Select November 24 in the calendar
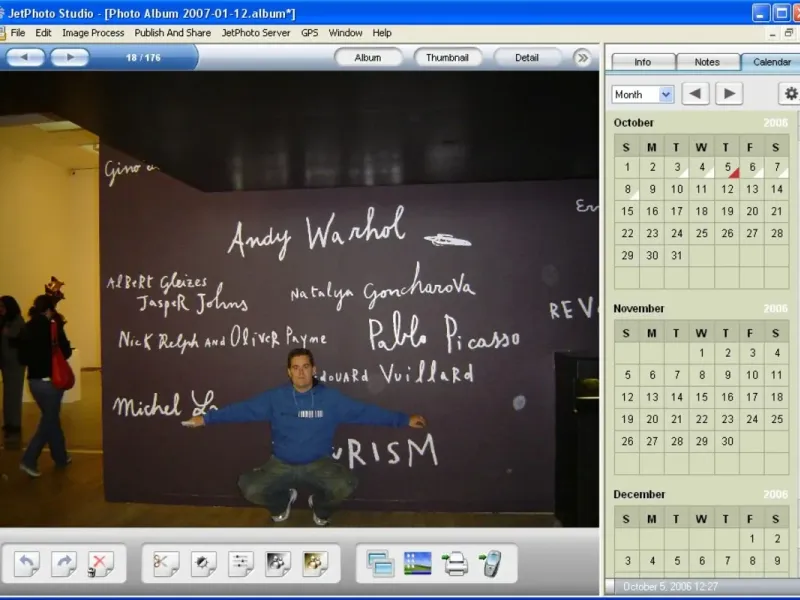The height and width of the screenshot is (600, 800). click(752, 419)
